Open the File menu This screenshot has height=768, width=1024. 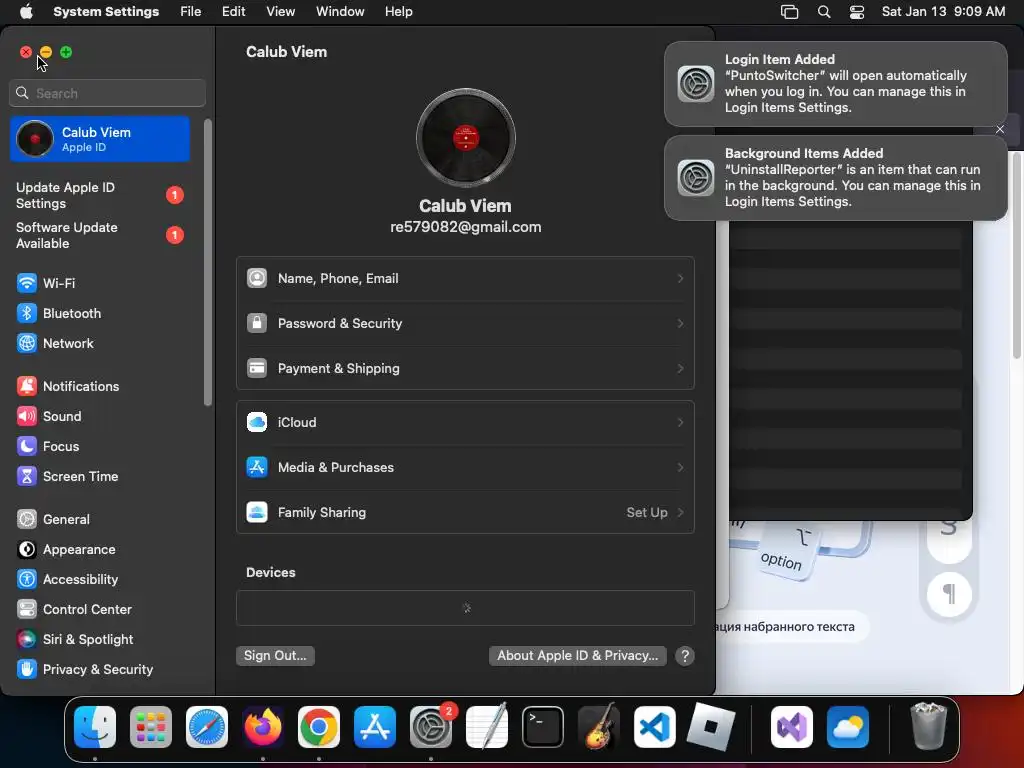coord(191,12)
